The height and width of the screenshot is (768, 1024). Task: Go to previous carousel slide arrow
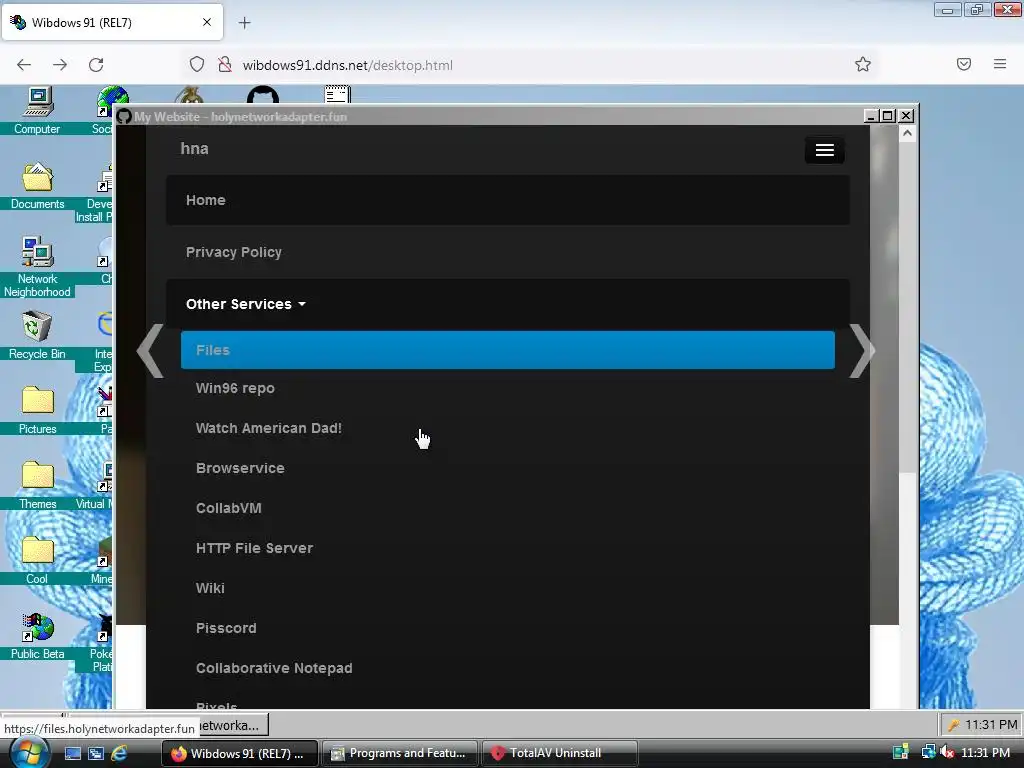pos(151,351)
